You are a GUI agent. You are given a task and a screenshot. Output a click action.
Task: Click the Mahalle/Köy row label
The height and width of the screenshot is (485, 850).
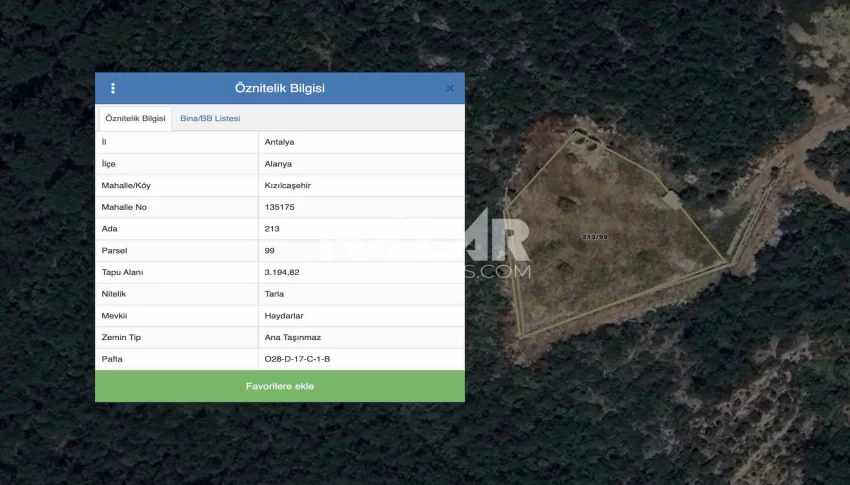(x=126, y=186)
